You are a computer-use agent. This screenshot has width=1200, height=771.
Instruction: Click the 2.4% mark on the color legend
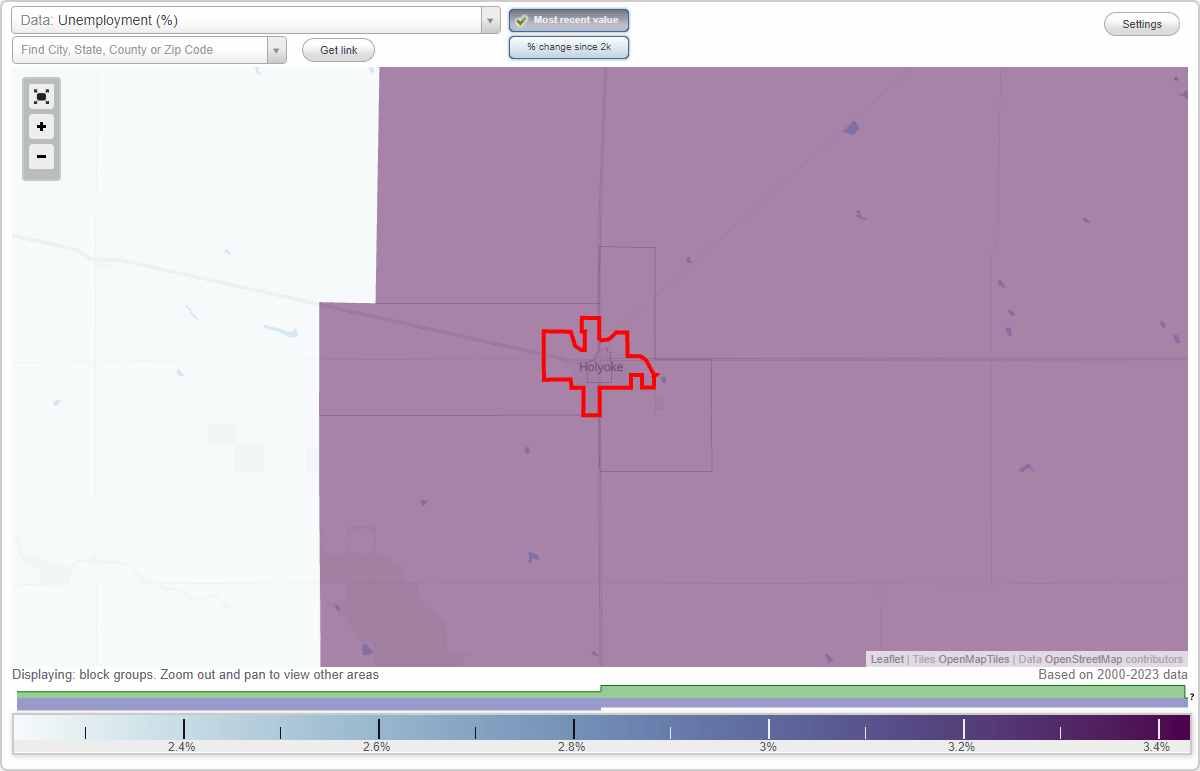point(182,747)
